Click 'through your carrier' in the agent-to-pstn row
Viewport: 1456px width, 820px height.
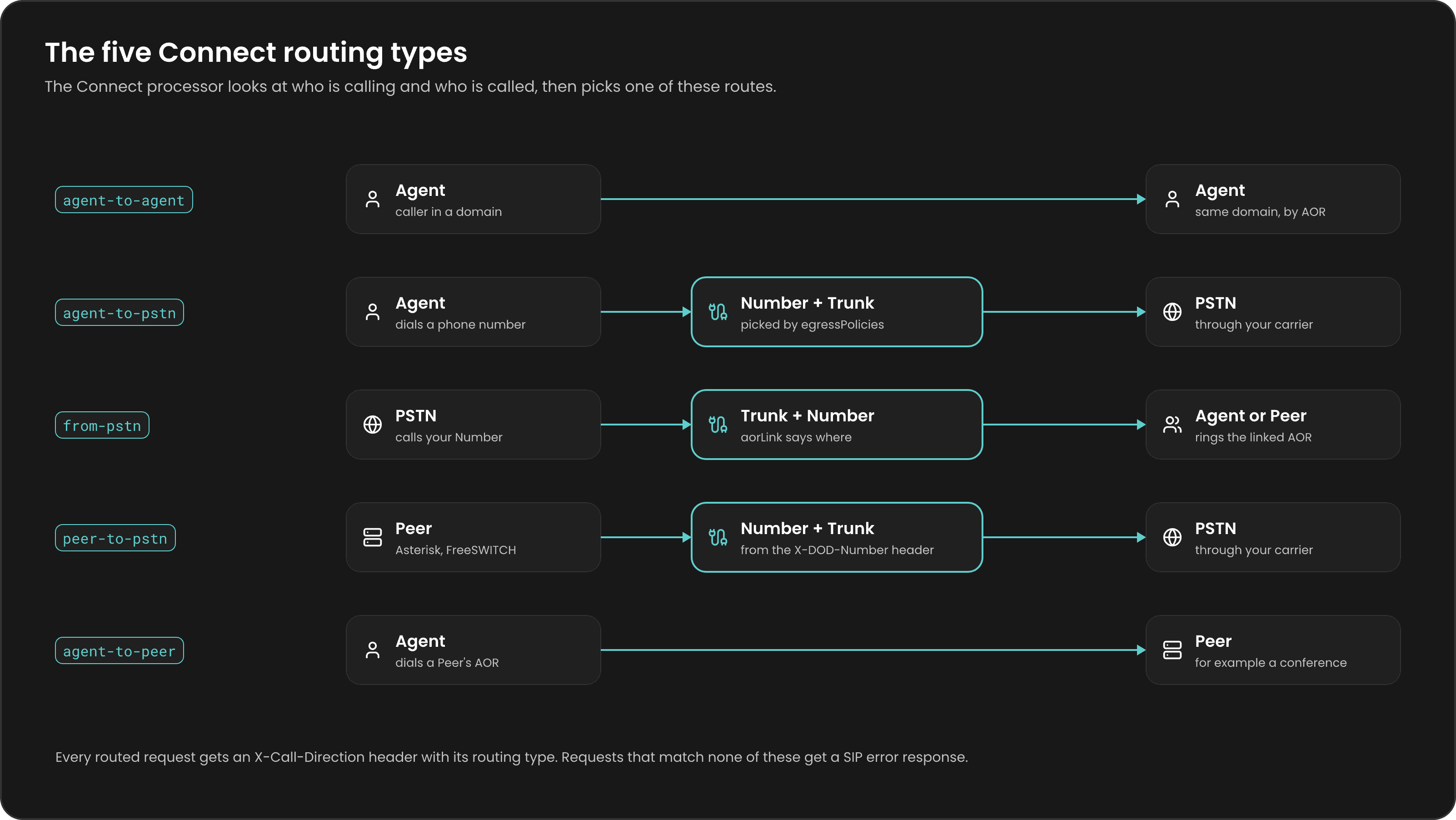click(1254, 325)
